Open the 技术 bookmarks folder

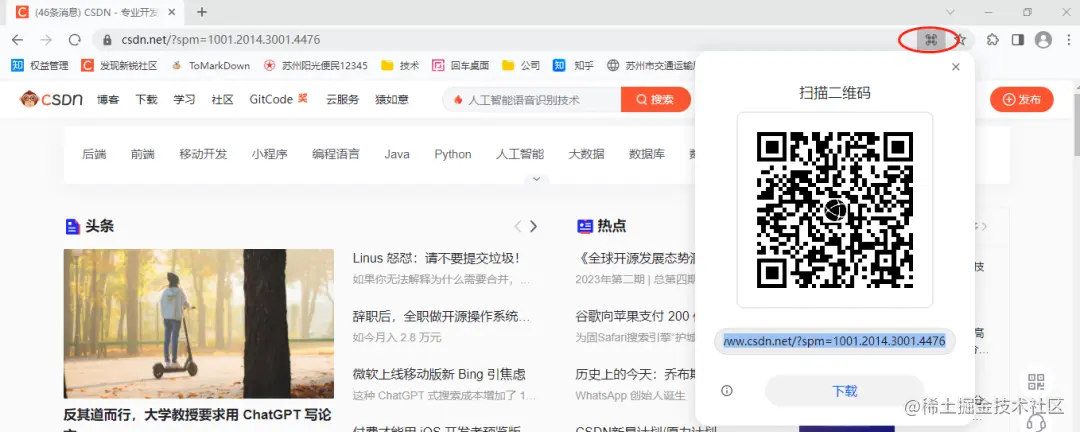pyautogui.click(x=400, y=65)
